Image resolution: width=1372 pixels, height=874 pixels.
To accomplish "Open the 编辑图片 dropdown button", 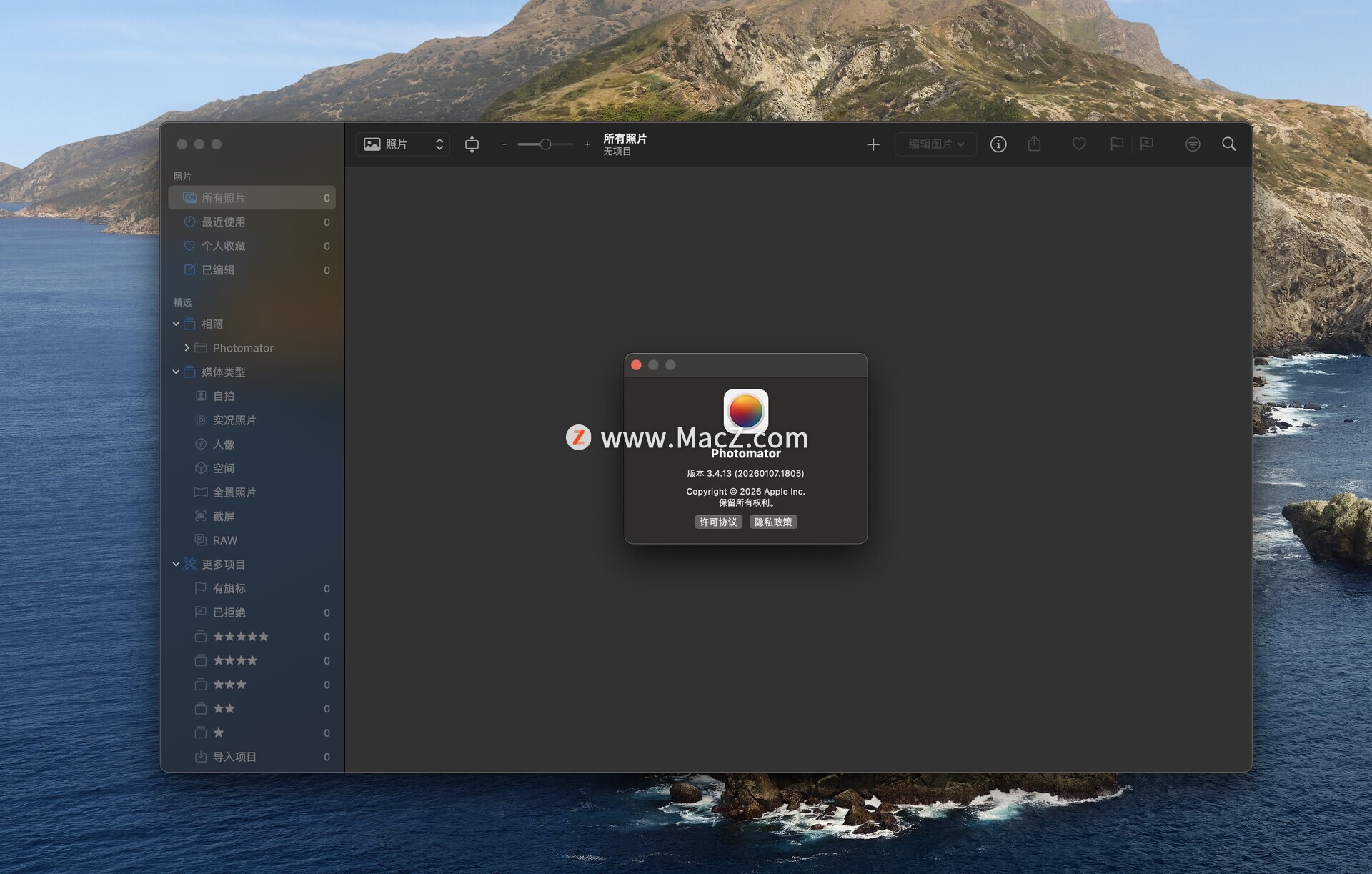I will (935, 144).
